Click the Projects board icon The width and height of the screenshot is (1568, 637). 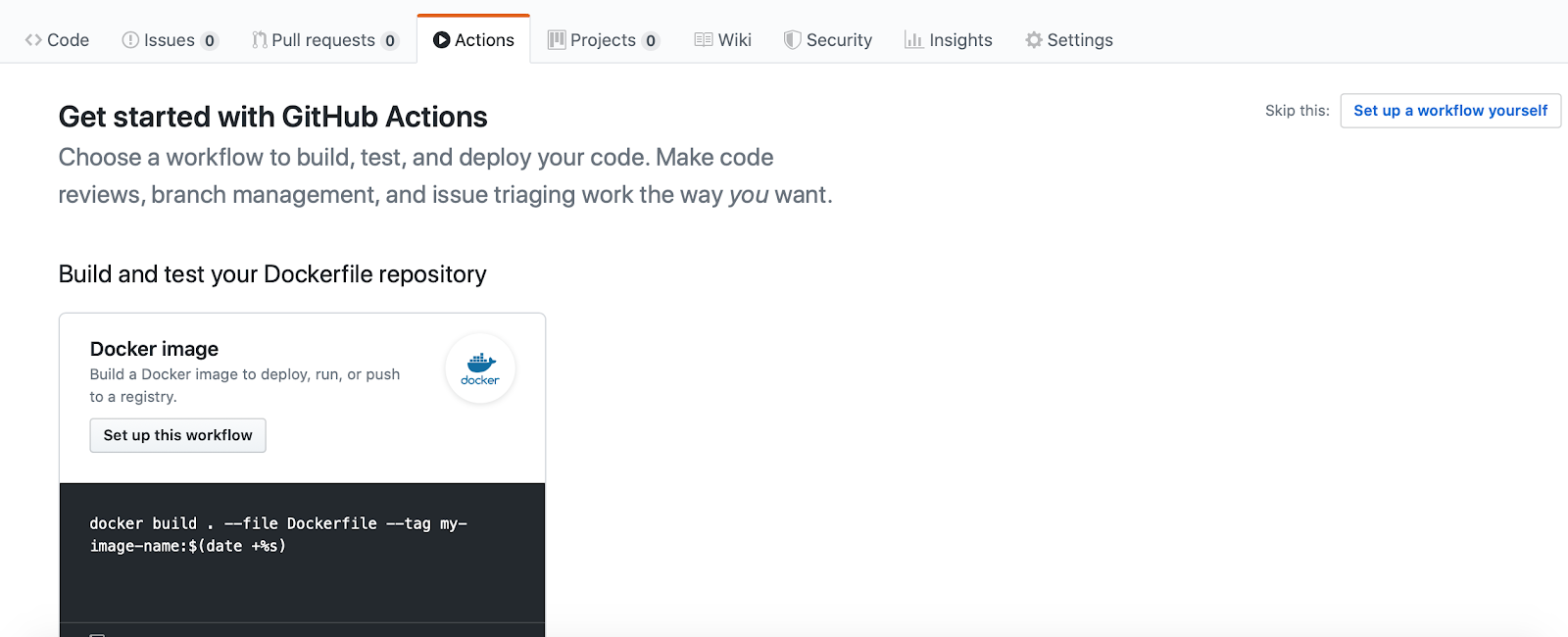557,40
